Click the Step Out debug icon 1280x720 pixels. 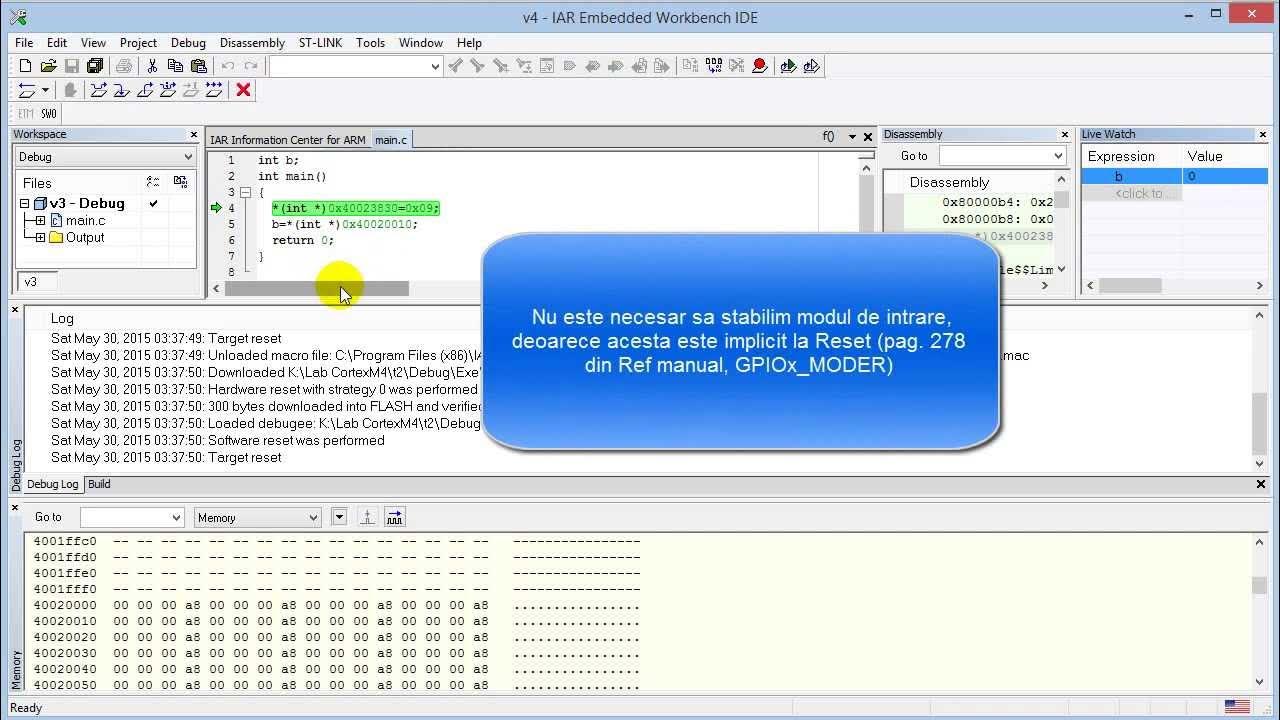point(144,90)
